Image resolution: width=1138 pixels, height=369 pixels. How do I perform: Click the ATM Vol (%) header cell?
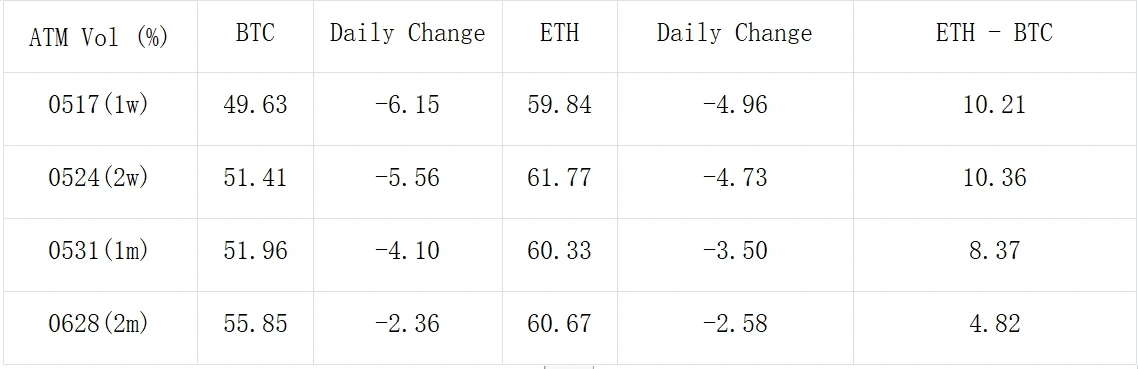[x=100, y=36]
